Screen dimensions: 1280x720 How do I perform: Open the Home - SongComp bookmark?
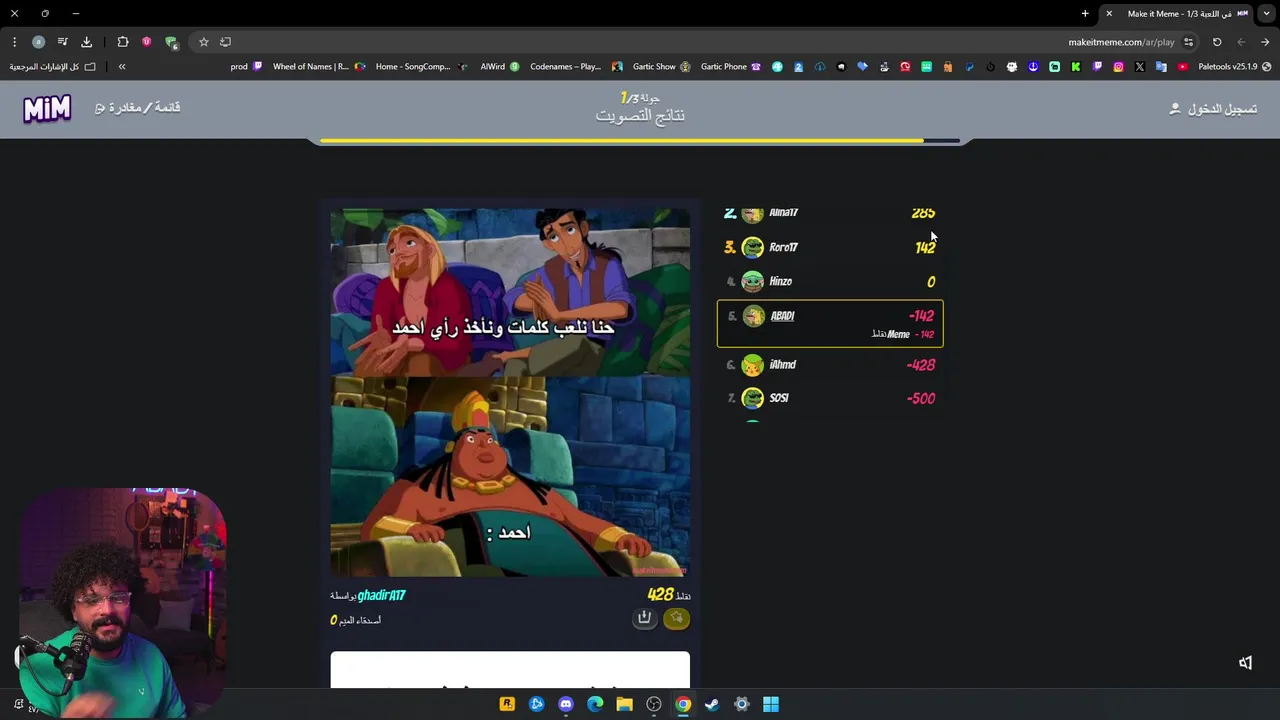click(422, 67)
